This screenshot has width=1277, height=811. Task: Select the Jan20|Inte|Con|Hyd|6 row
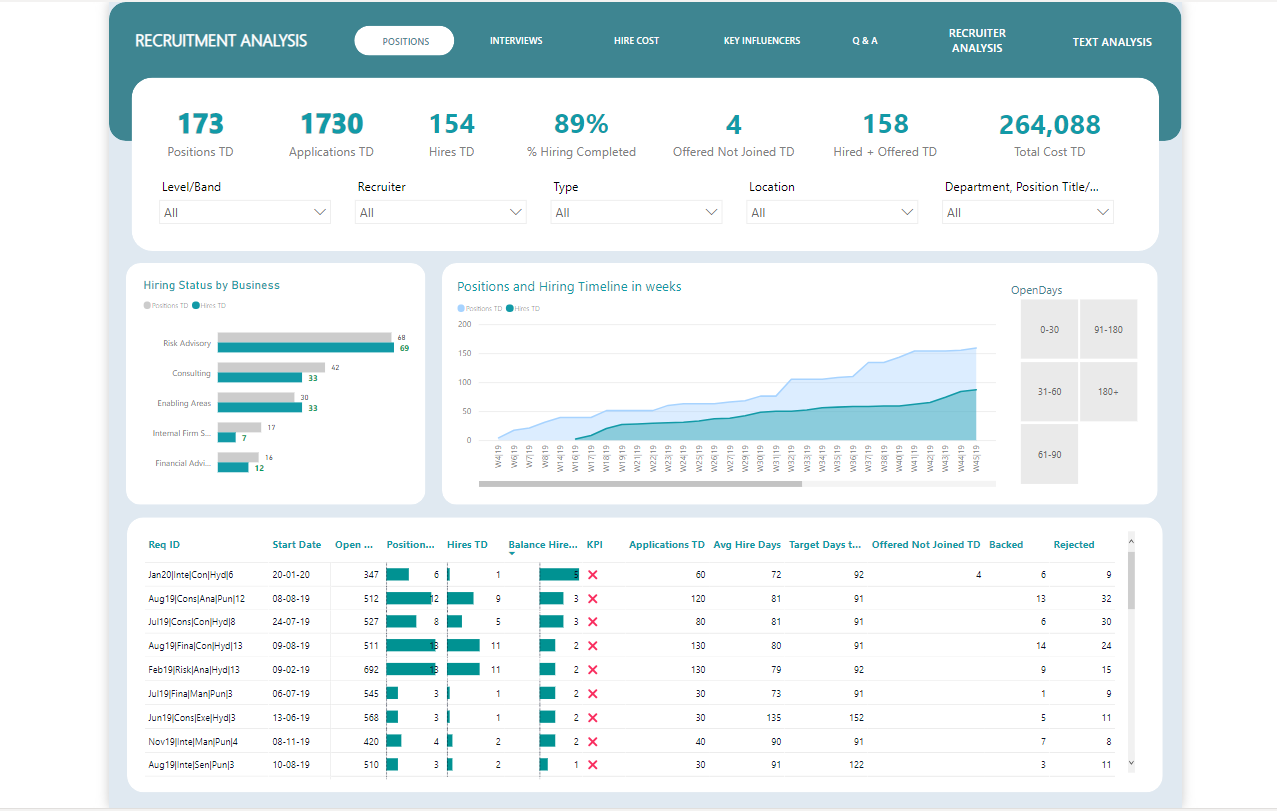[x=630, y=575]
